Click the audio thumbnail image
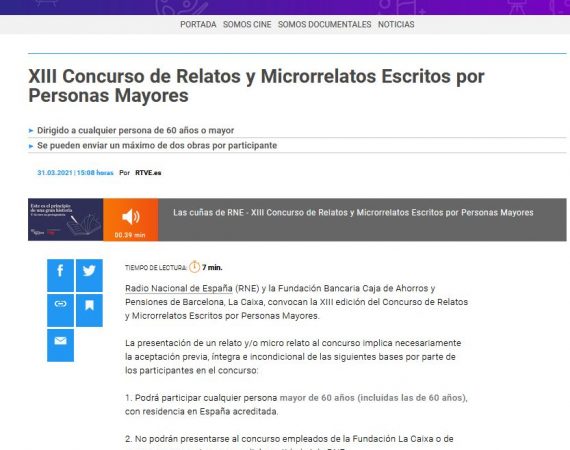This screenshot has height=450, width=570. click(65, 220)
